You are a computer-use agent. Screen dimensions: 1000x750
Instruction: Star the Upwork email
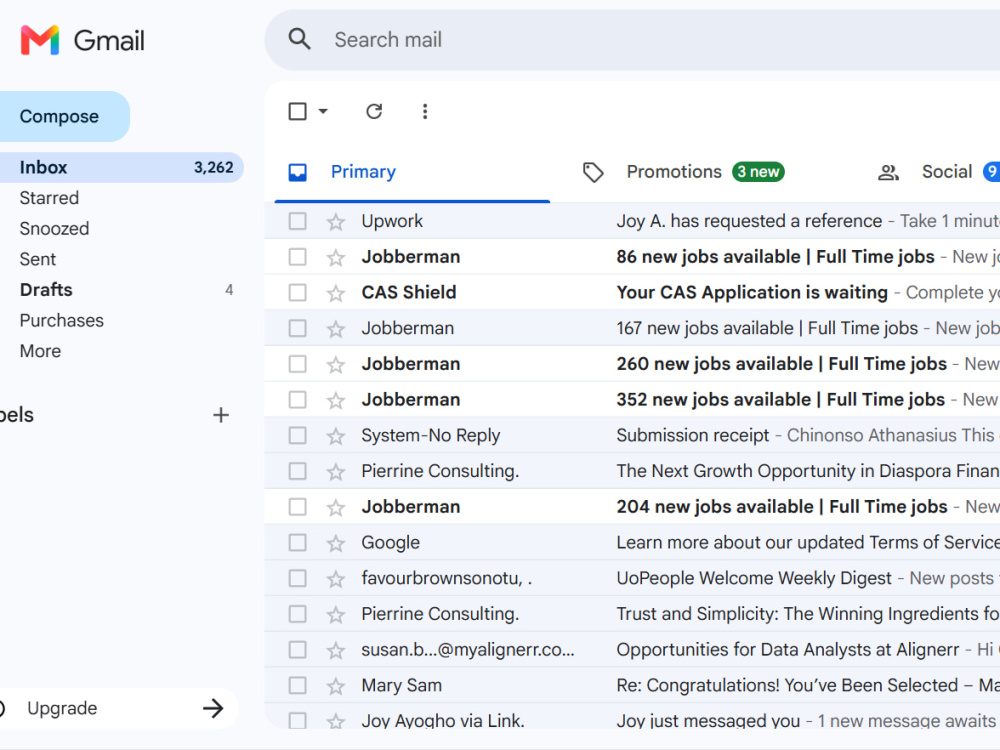point(335,222)
